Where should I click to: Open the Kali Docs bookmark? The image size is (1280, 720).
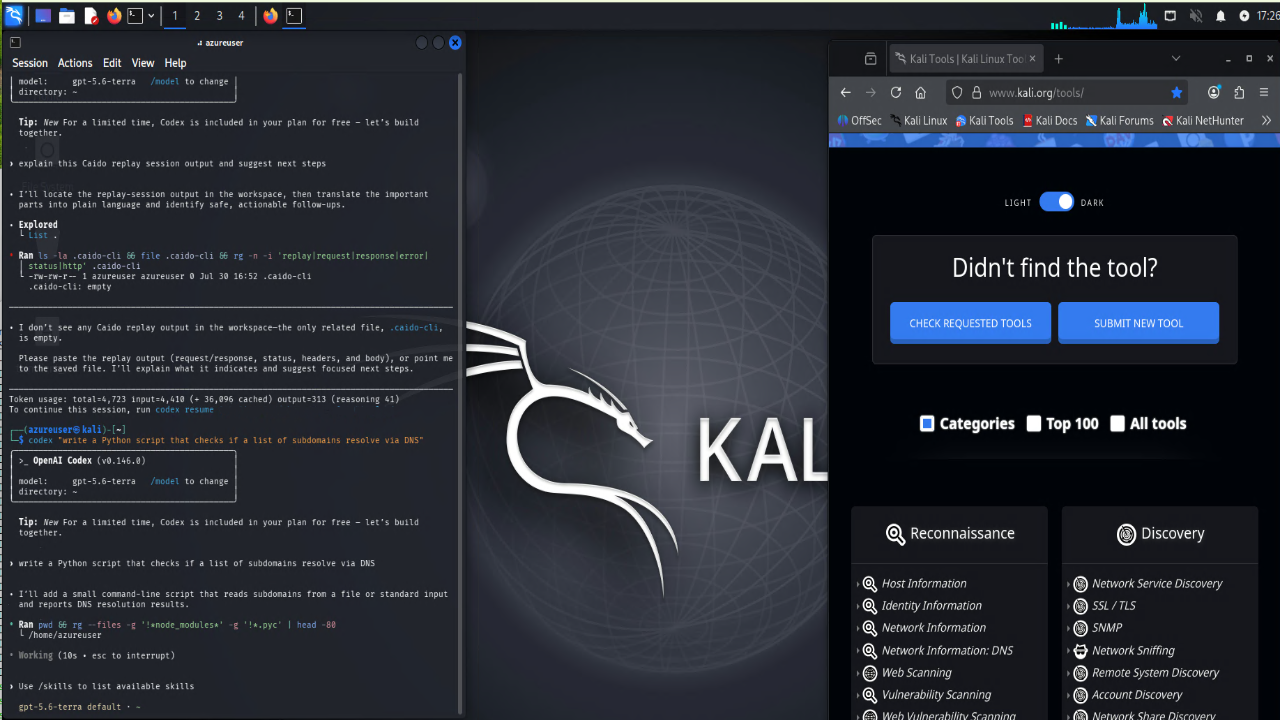tap(1049, 120)
